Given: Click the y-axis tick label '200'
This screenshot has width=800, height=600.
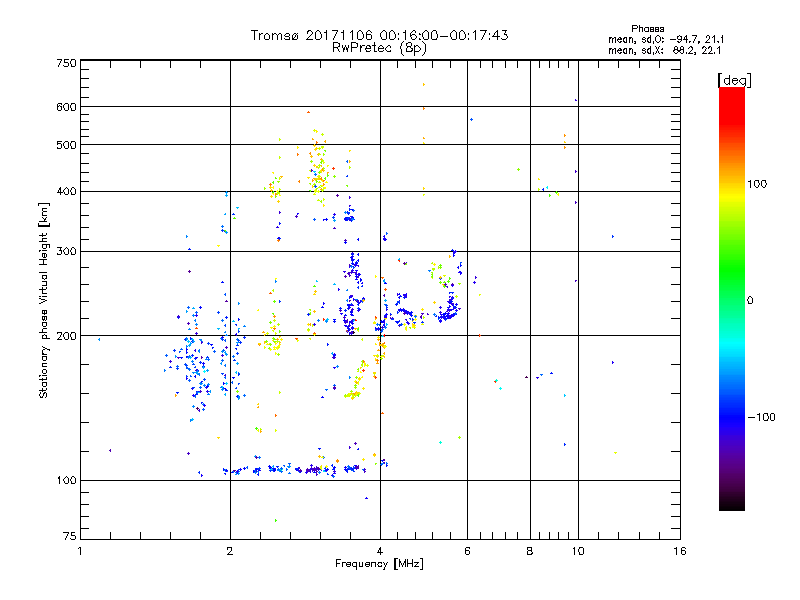Looking at the screenshot, I should coord(66,336).
